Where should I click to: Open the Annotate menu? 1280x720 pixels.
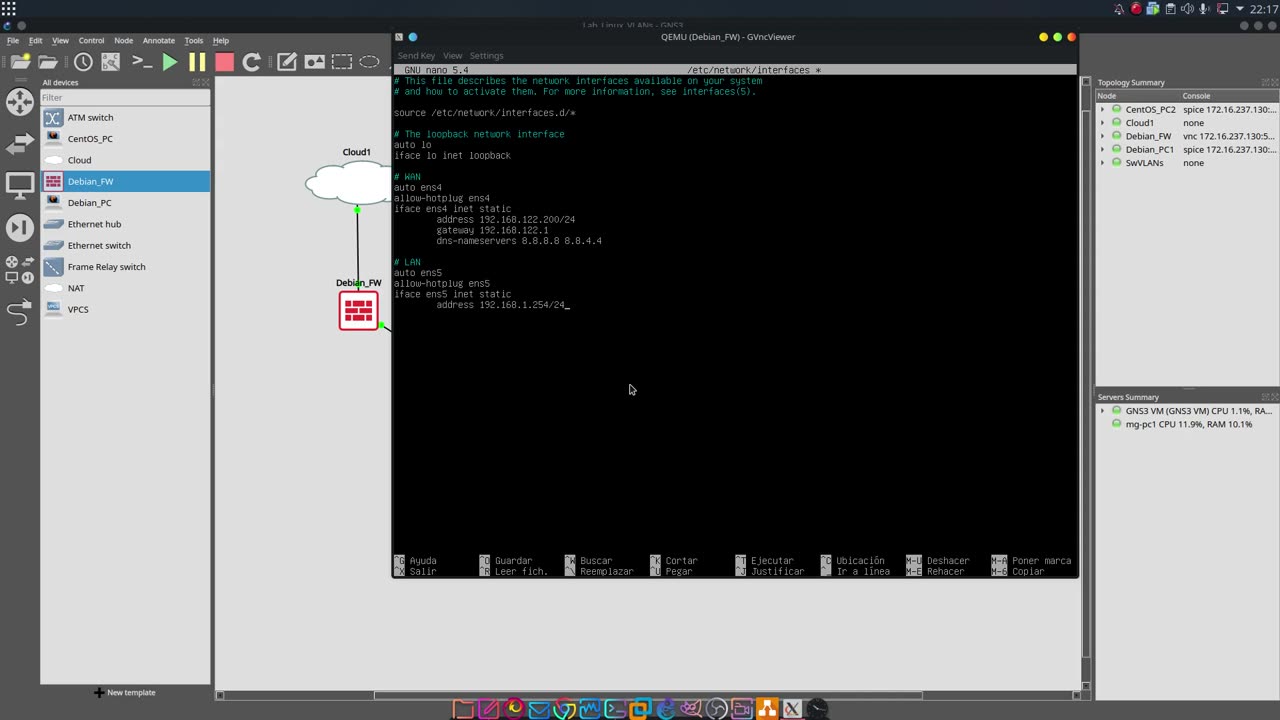coord(158,41)
